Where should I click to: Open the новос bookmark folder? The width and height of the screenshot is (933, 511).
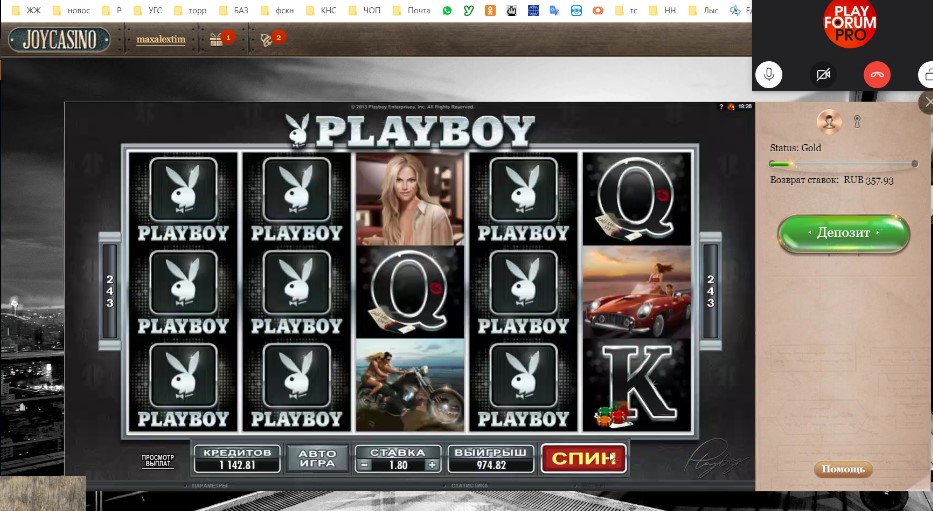pyautogui.click(x=71, y=10)
